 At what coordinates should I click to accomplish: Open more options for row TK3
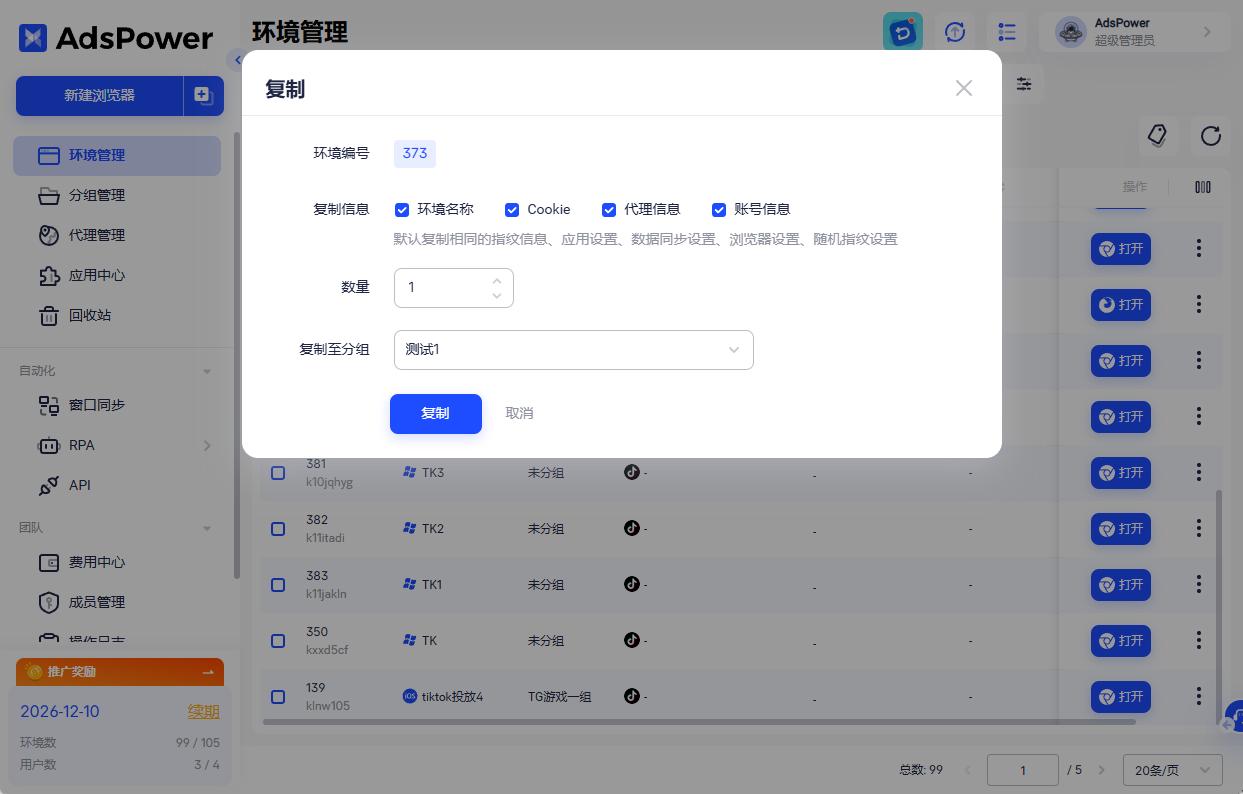1199,472
